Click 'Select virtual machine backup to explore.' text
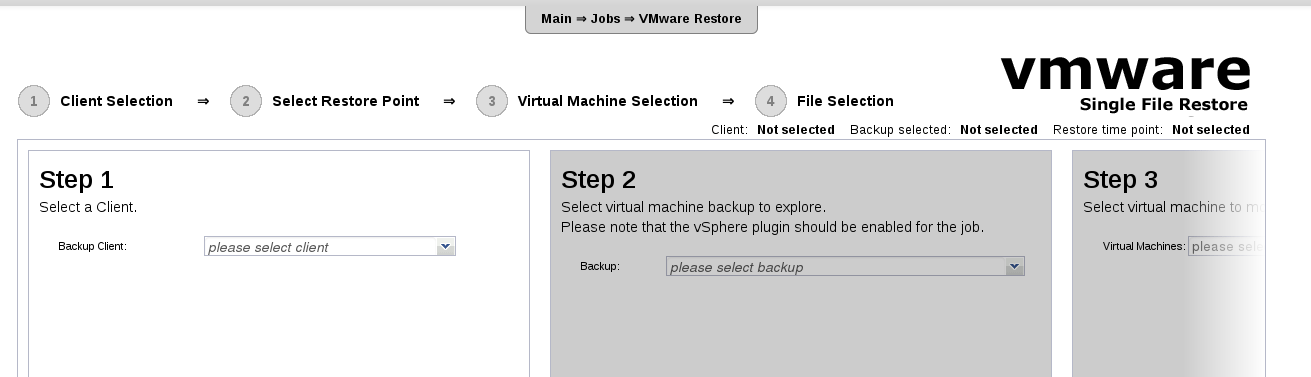Viewport: 1311px width, 377px height. [694, 207]
